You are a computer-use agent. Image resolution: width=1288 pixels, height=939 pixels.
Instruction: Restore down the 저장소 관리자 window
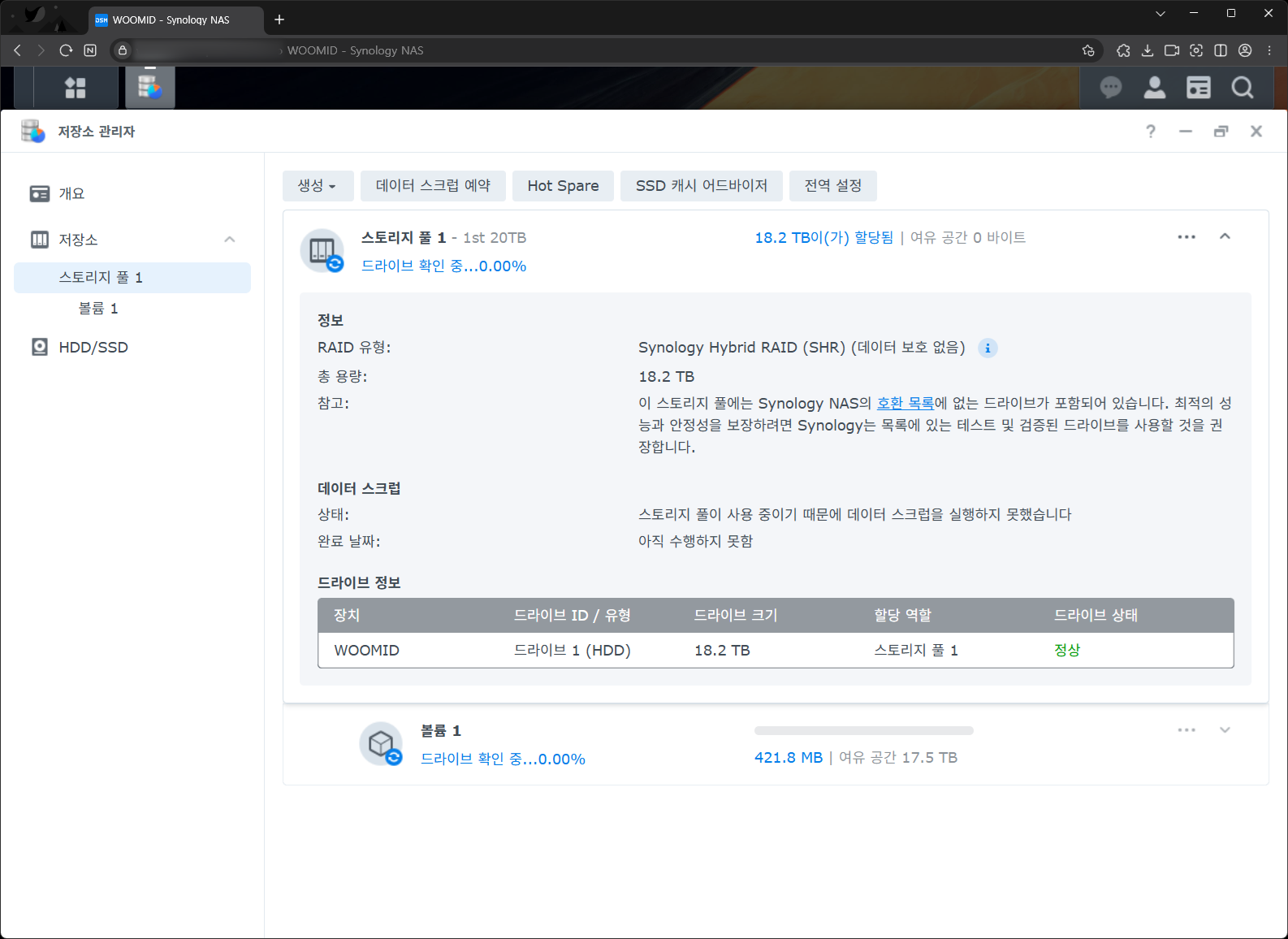click(x=1221, y=132)
